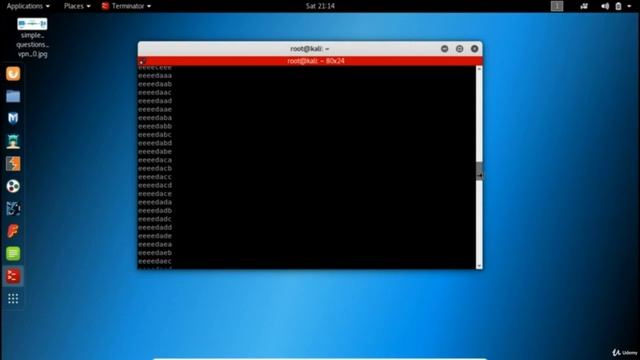The height and width of the screenshot is (360, 640).
Task: Click the terminal scrollbar down arrow
Action: pos(479,266)
